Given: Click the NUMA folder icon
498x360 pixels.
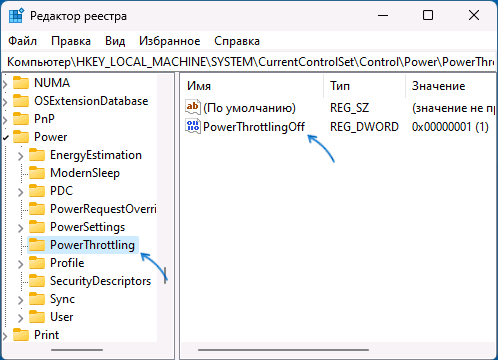Looking at the screenshot, I should (21, 83).
